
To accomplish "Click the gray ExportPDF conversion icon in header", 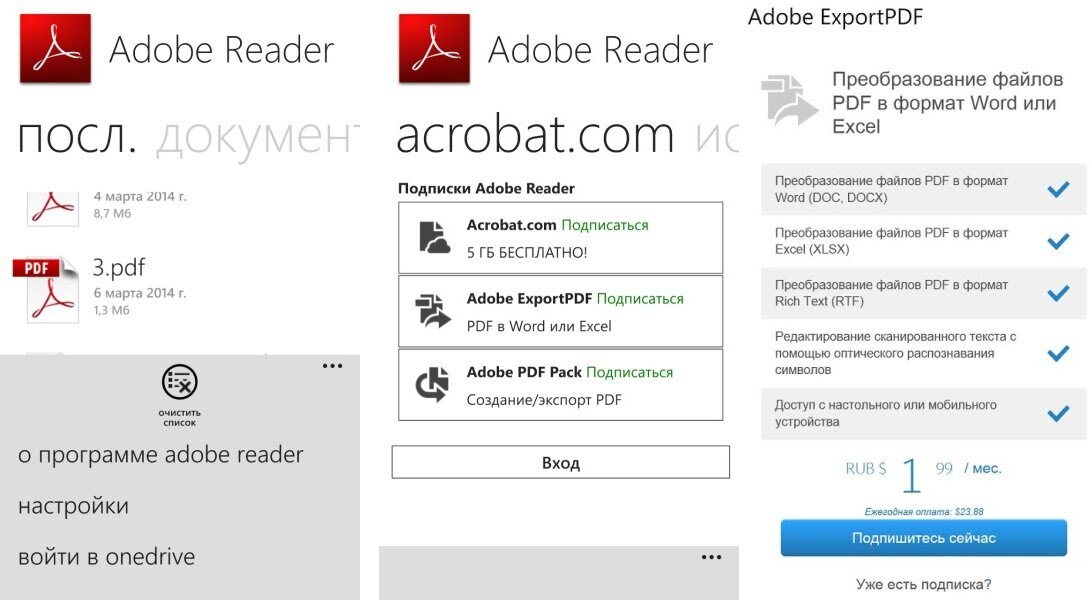I will pyautogui.click(x=790, y=101).
